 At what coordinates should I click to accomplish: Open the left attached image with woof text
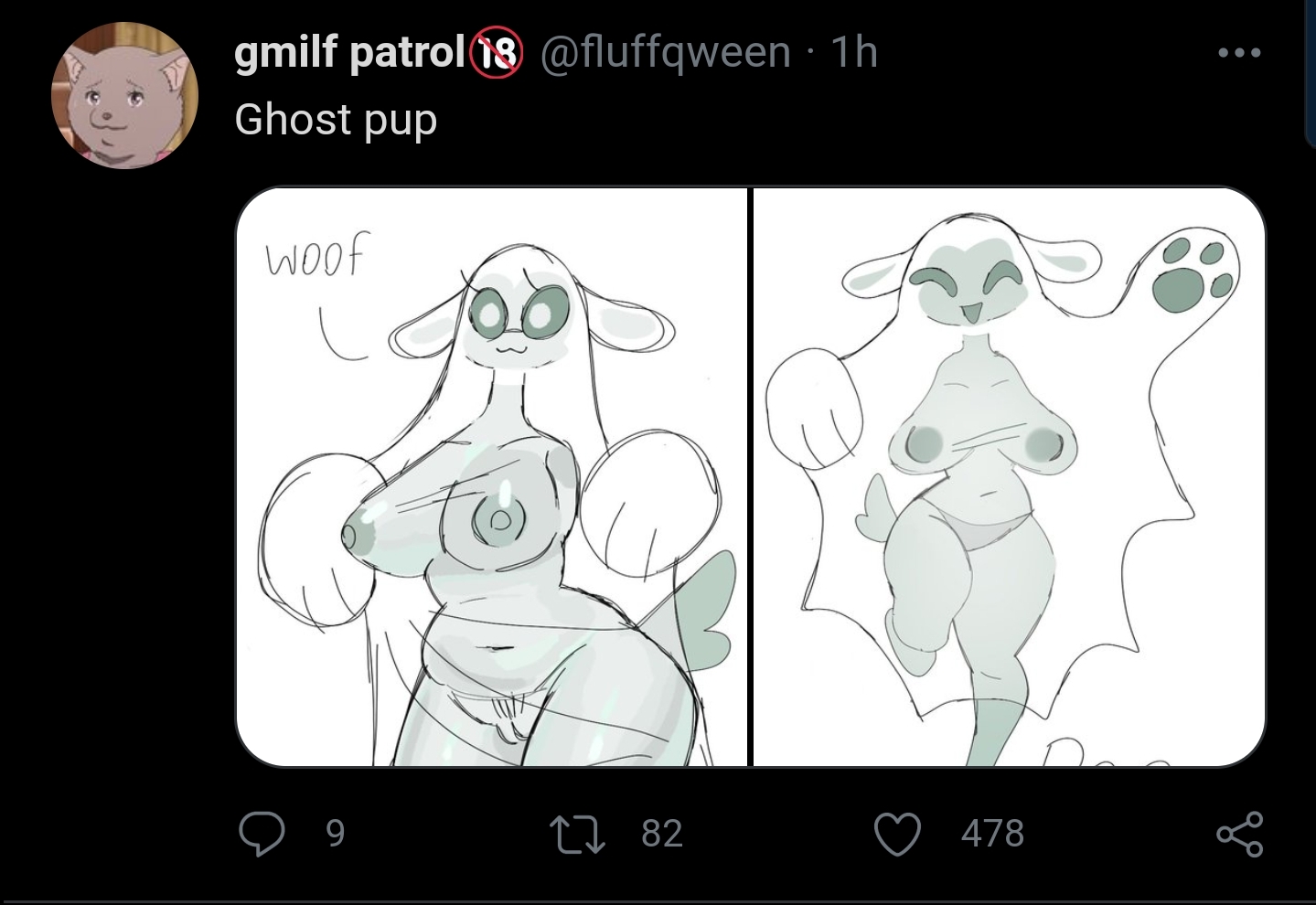click(491, 476)
